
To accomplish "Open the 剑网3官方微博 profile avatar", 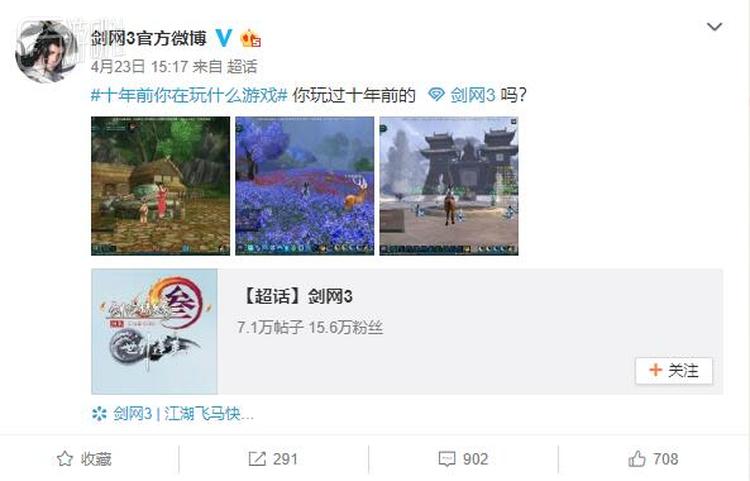I will [46, 51].
